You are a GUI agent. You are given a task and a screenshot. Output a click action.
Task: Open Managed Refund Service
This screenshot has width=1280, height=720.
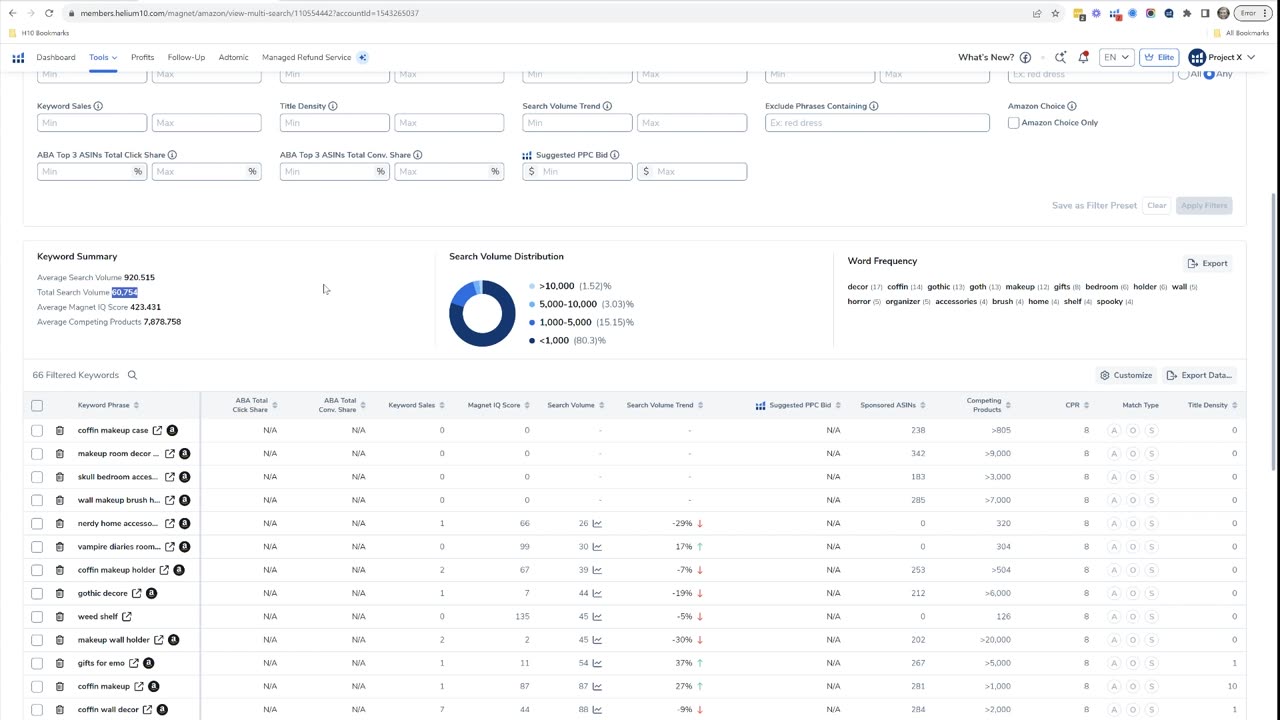(x=306, y=57)
